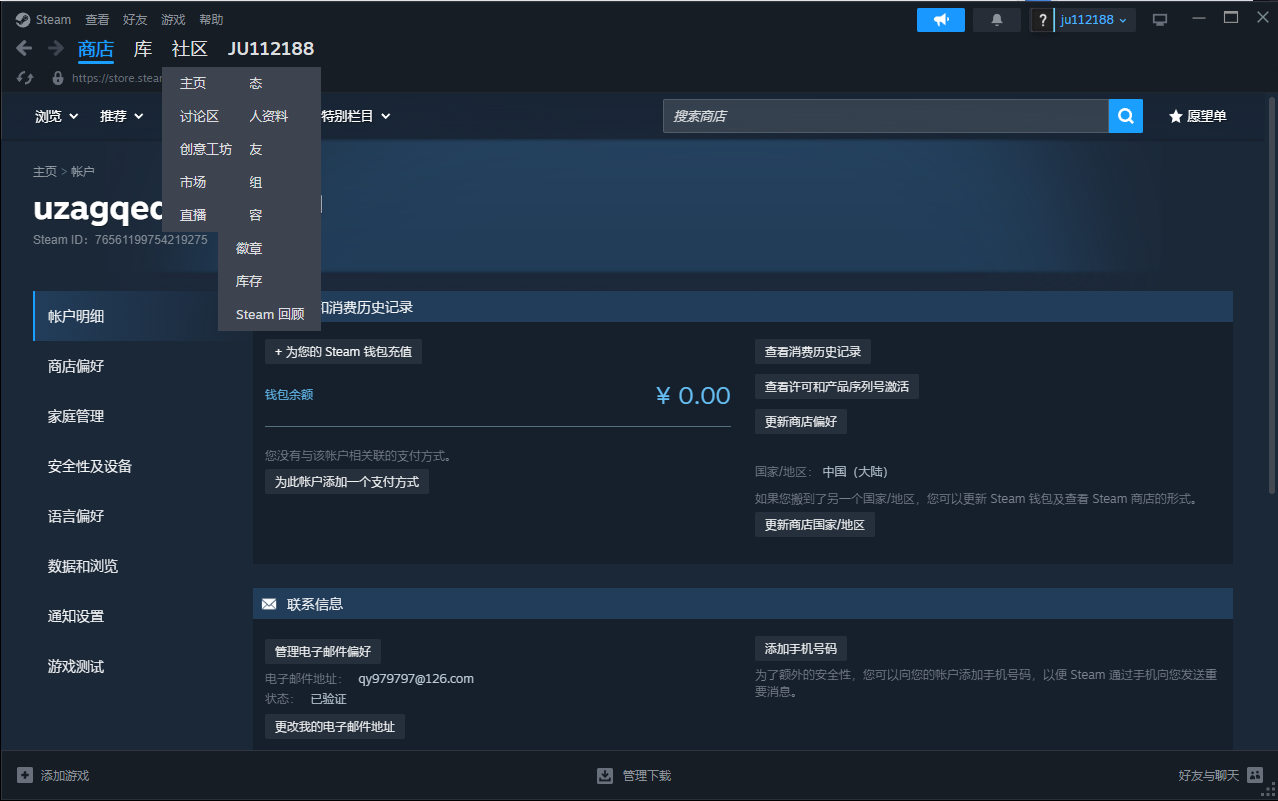Click 查看消费历史记录 button
The height and width of the screenshot is (801, 1278).
click(x=813, y=352)
